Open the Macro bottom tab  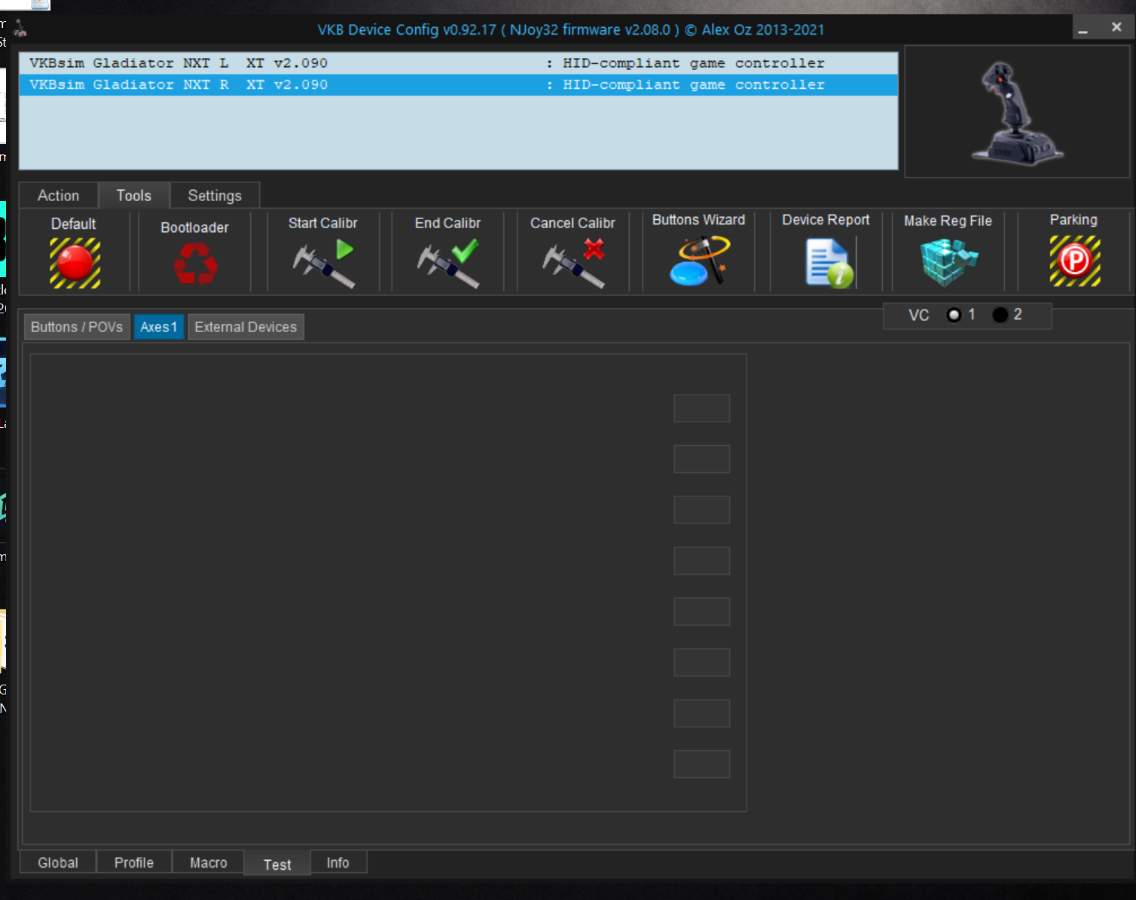pyautogui.click(x=209, y=862)
